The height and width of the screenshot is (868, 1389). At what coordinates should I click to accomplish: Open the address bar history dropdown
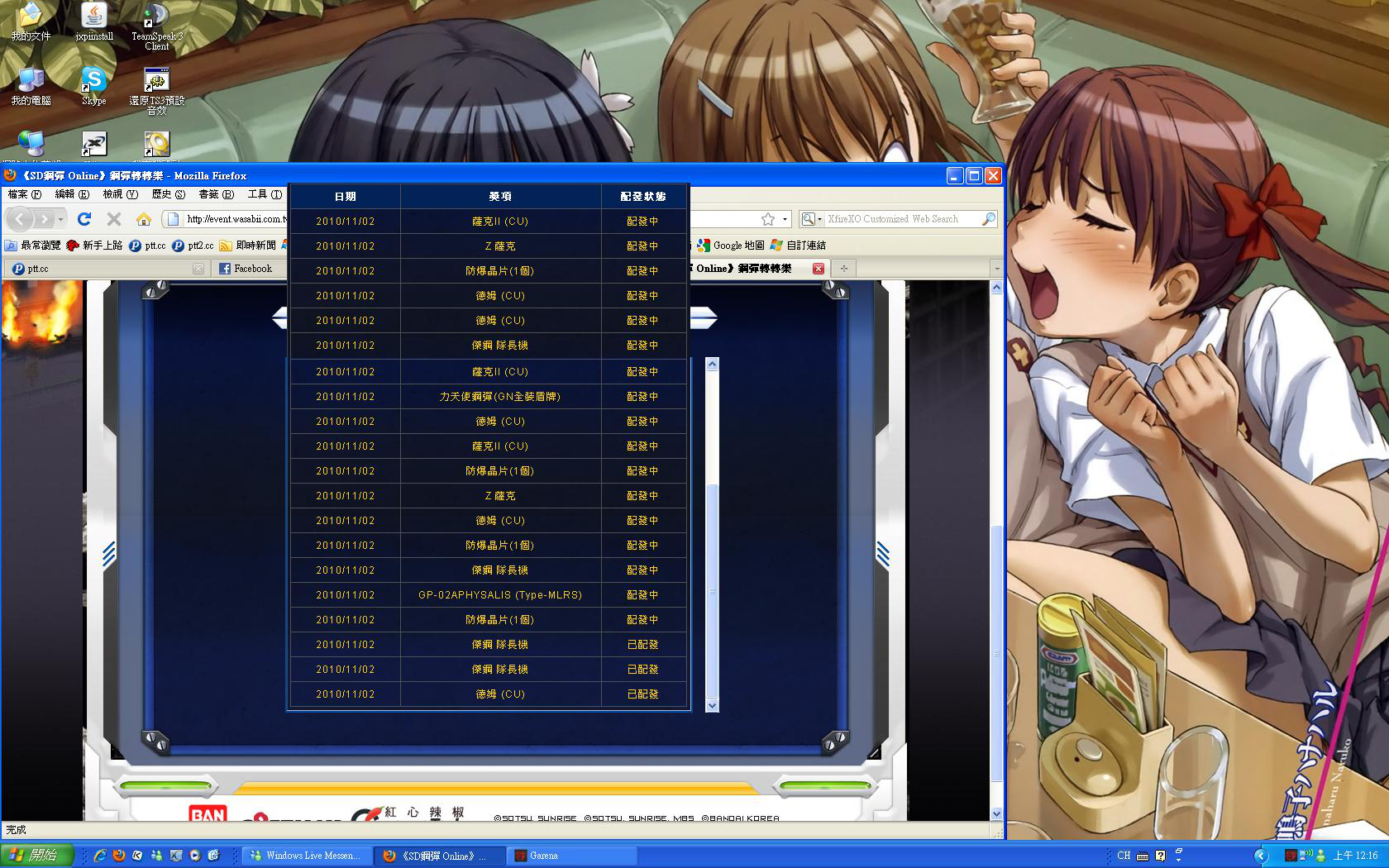[785, 220]
